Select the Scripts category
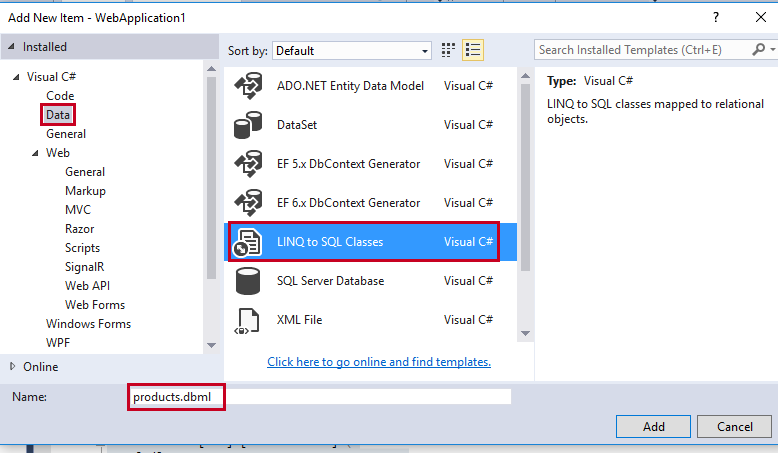Viewport: 778px width, 453px height. point(82,248)
